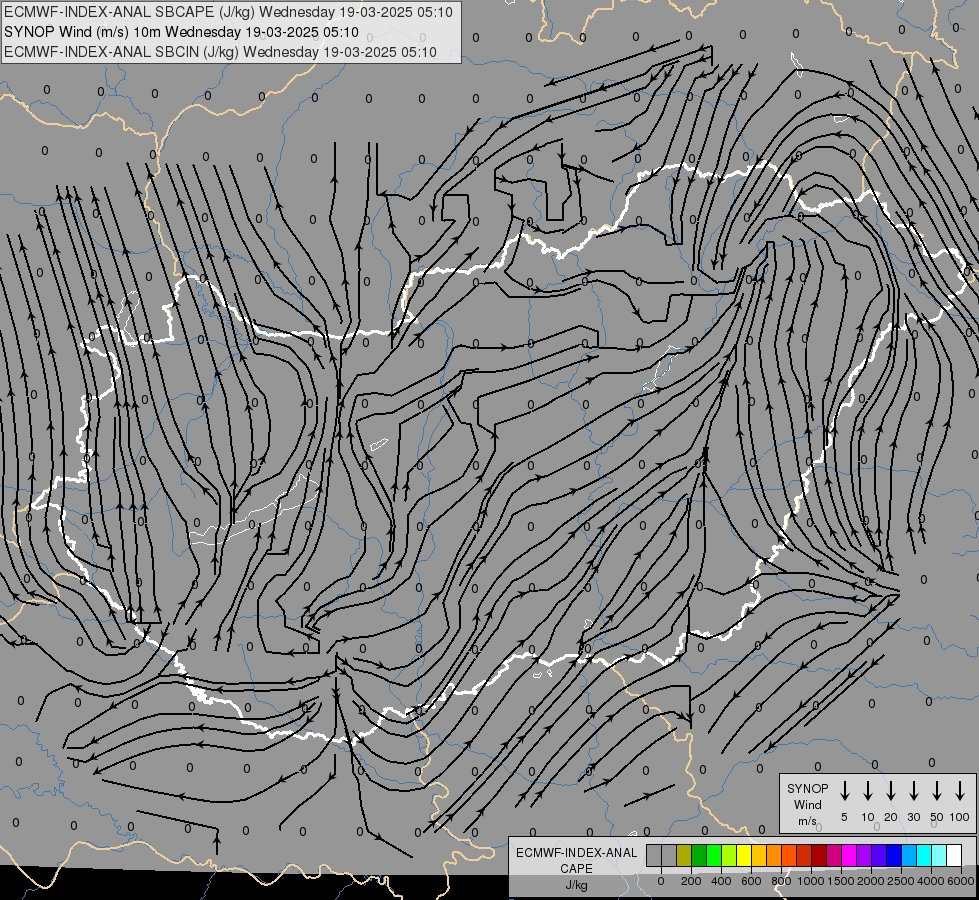The height and width of the screenshot is (900, 979).
Task: Pick the red swatch left of 1000 tick
Action: click(x=804, y=855)
